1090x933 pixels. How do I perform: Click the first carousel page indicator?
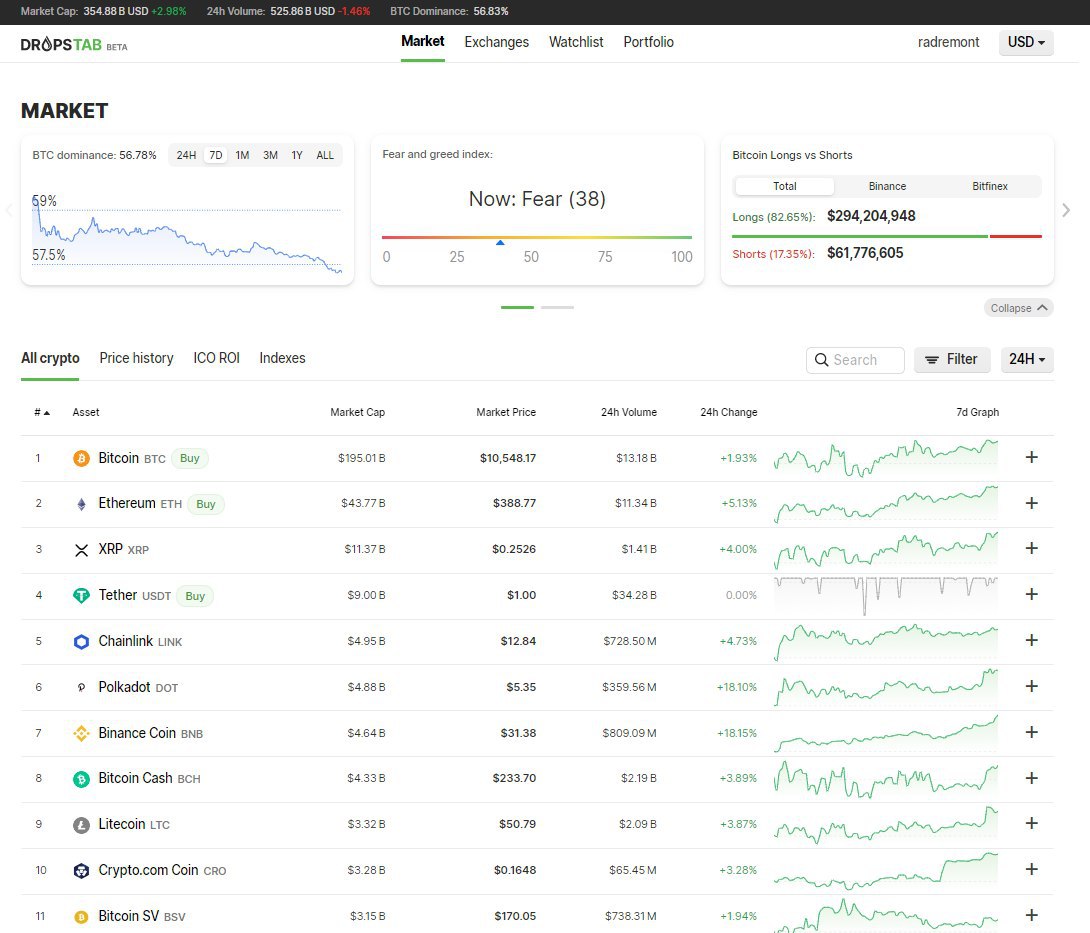point(517,307)
